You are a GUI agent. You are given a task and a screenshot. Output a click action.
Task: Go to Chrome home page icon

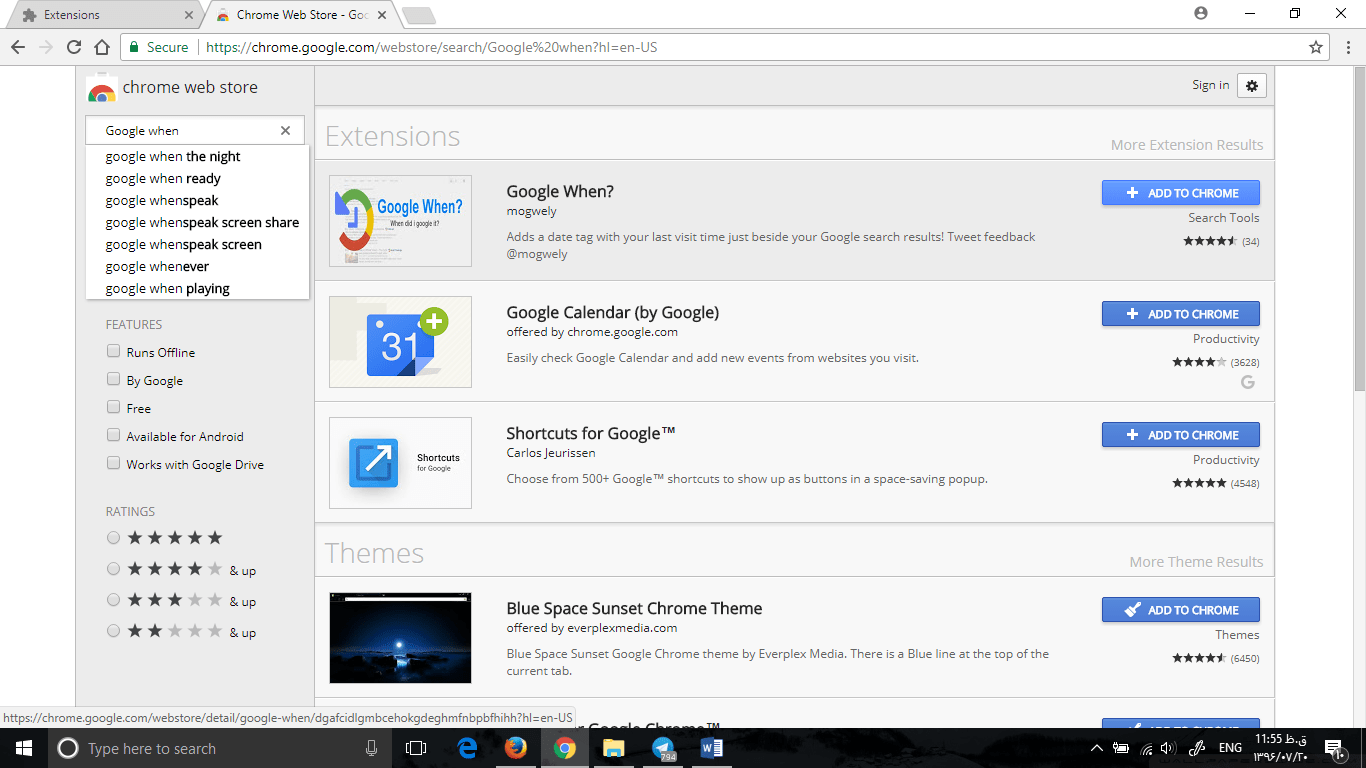tap(101, 47)
